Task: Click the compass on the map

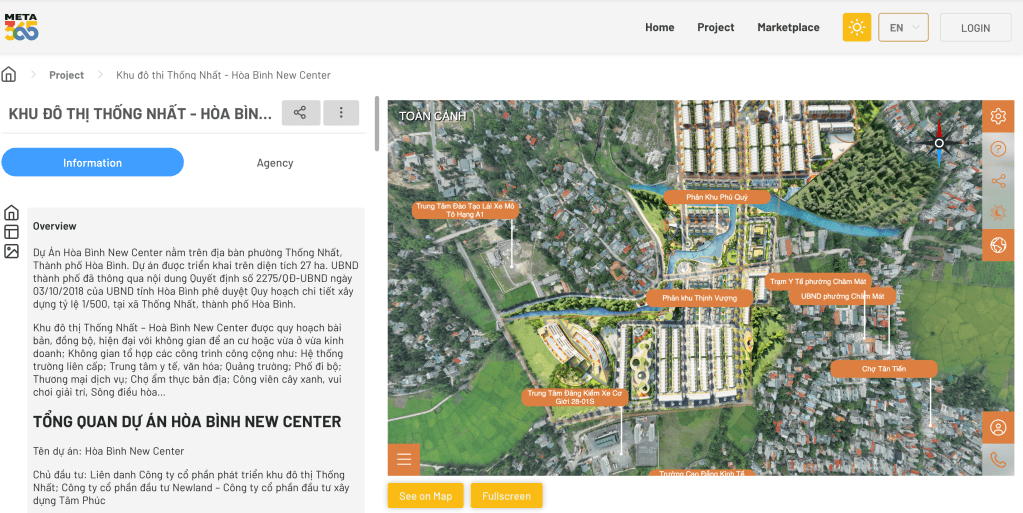Action: (939, 143)
